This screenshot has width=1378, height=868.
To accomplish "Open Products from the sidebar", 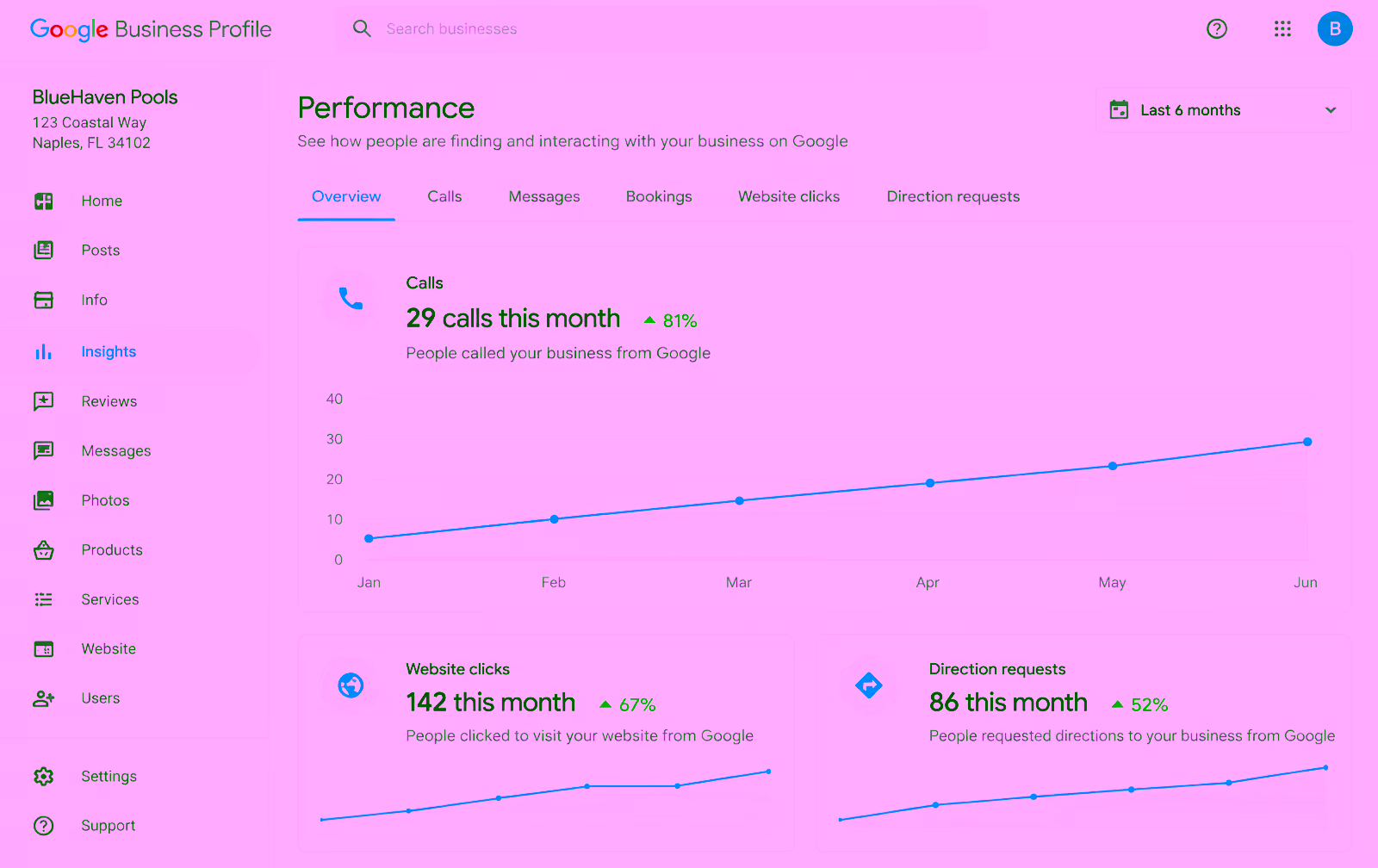I will pyautogui.click(x=112, y=550).
